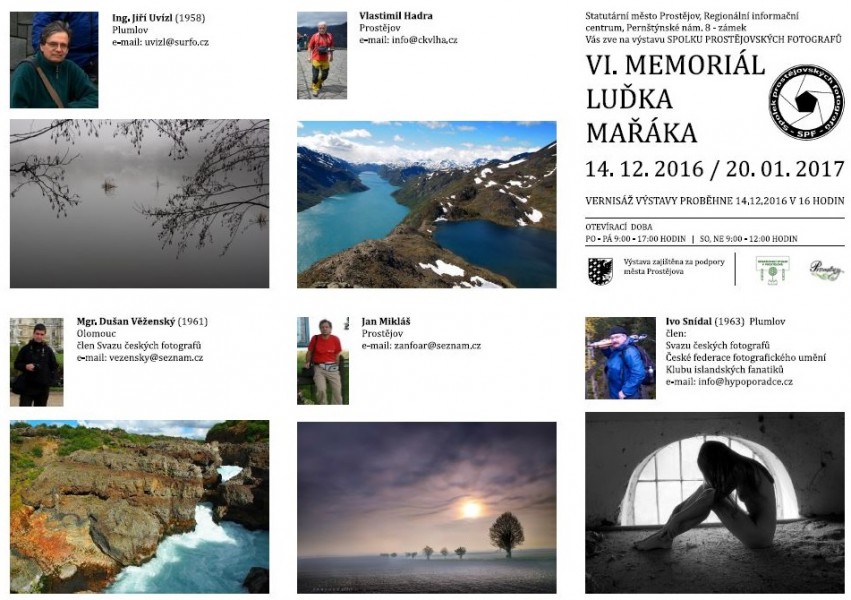Click the cursive signature logo beside the tree logo
The width and height of the screenshot is (851, 600).
click(825, 270)
